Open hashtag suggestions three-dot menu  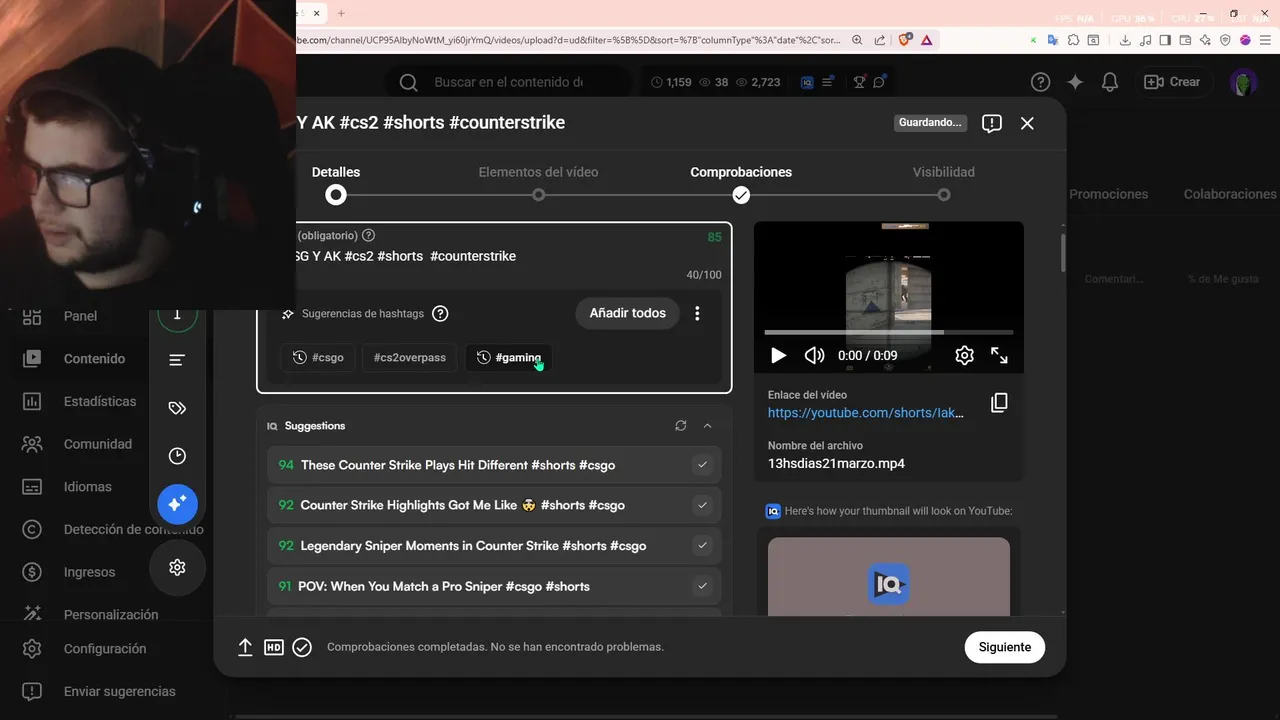pyautogui.click(x=697, y=313)
